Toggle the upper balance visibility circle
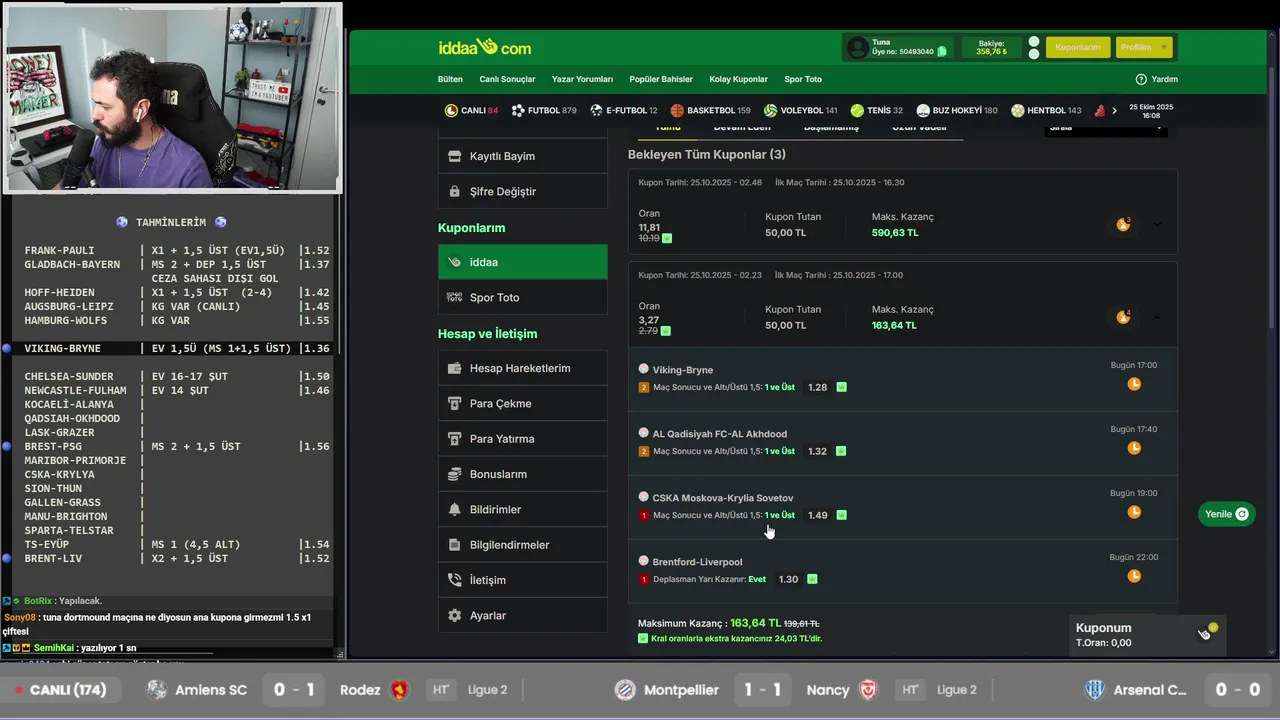Image resolution: width=1280 pixels, height=720 pixels. tap(1034, 42)
